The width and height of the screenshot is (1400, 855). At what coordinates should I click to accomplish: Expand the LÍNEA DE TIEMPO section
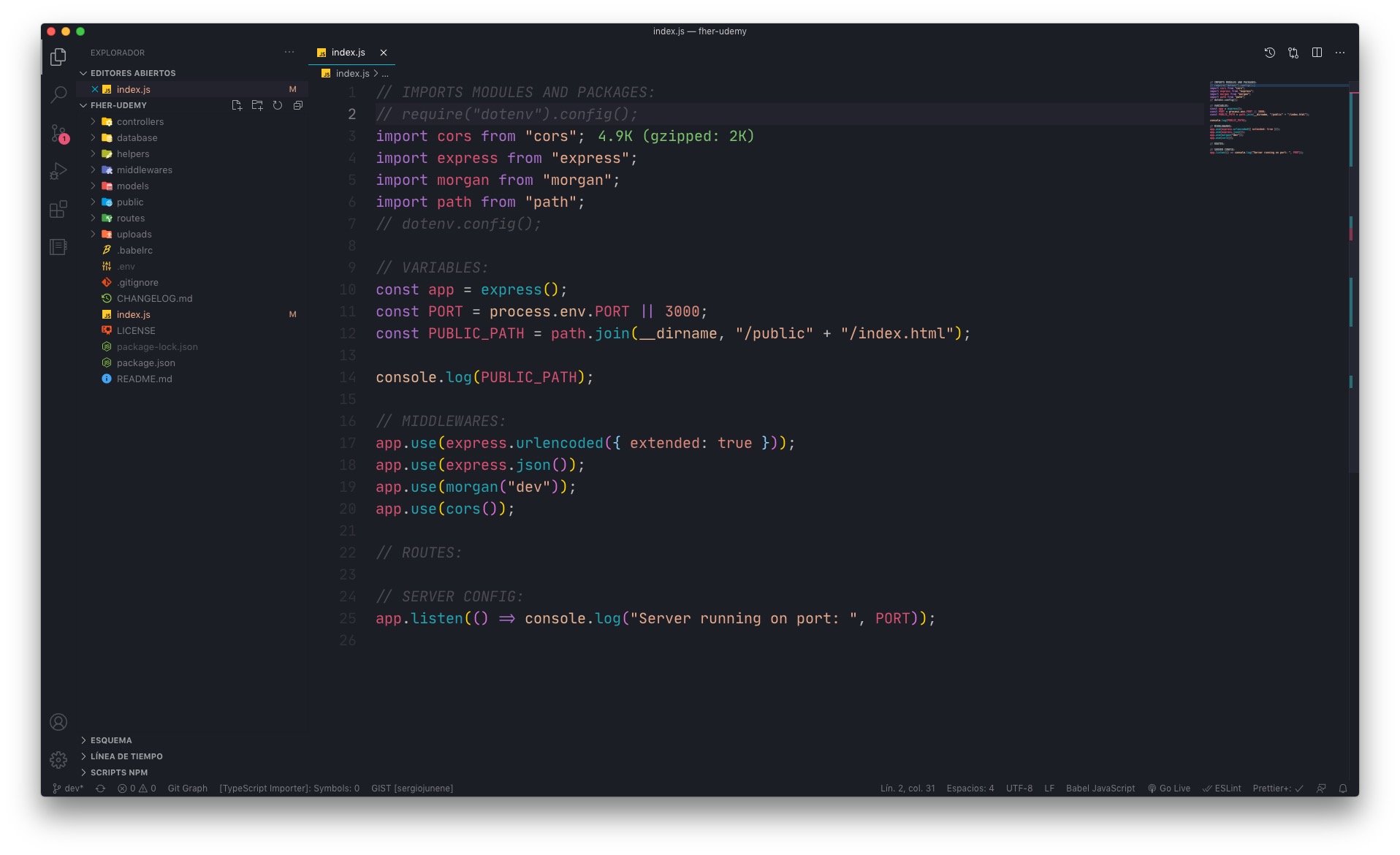click(193, 756)
